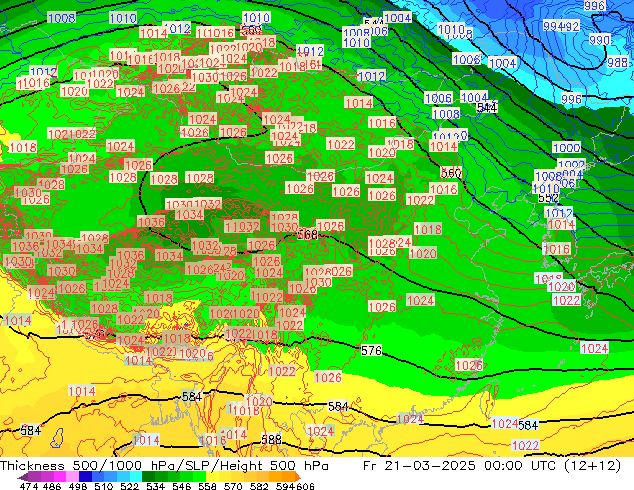This screenshot has width=634, height=490.
Task: Click the map title starting with Thickness 500/1000
Action: 164,466
